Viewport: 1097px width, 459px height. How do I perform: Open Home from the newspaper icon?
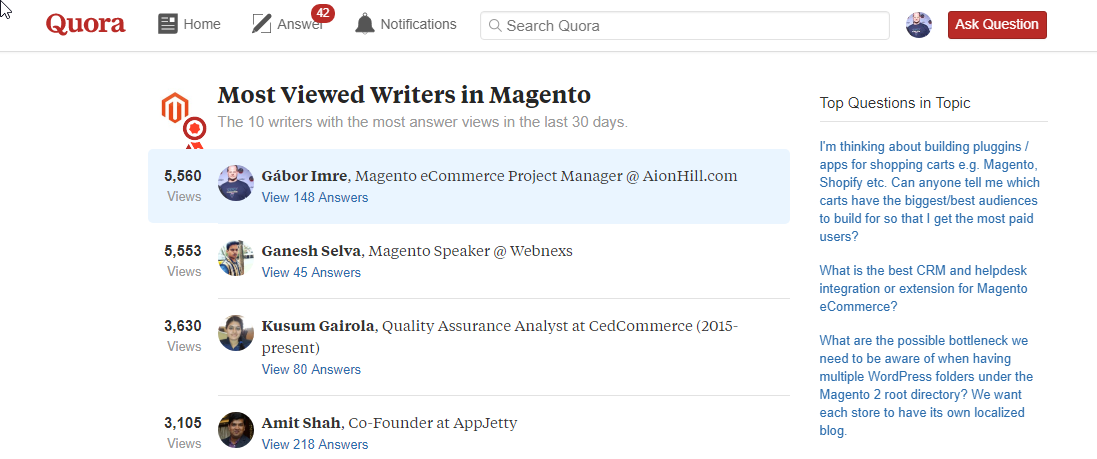pos(168,24)
